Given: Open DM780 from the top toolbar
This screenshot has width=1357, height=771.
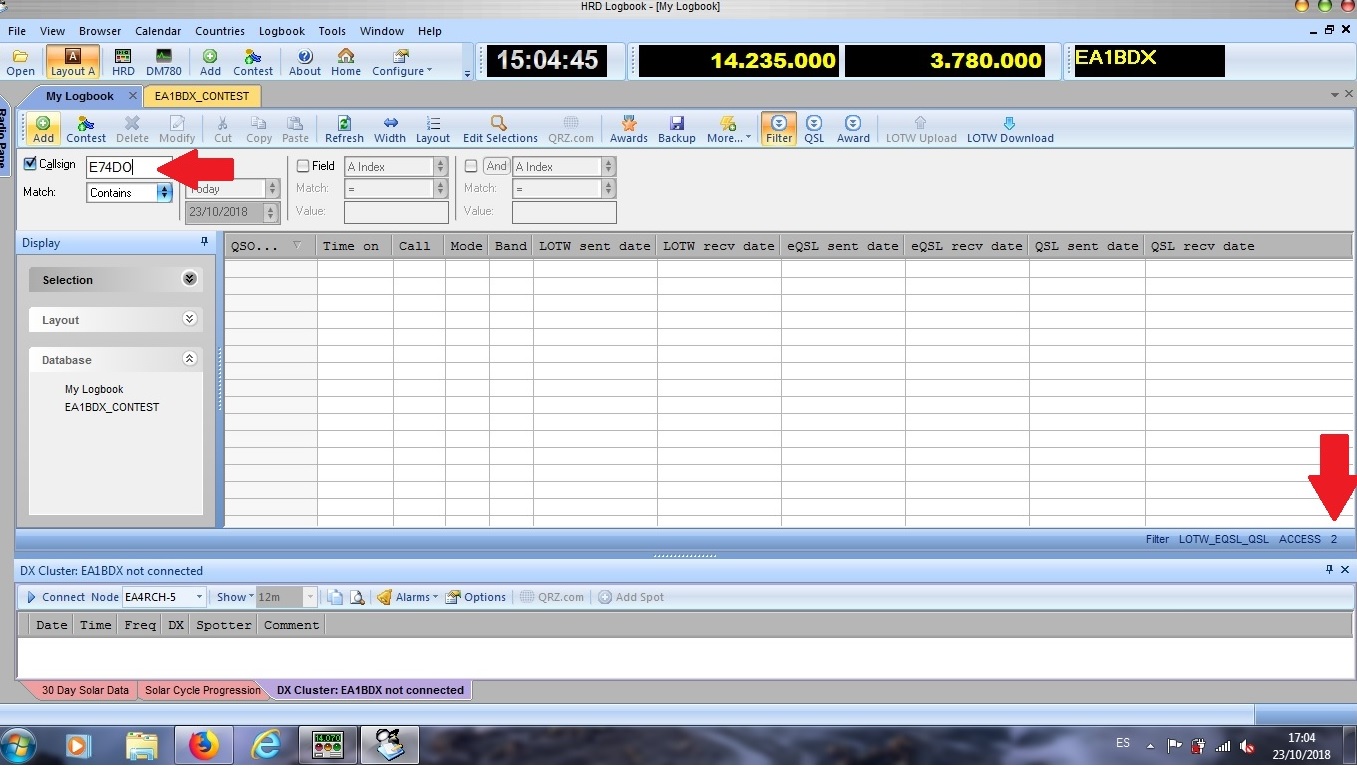Looking at the screenshot, I should pos(163,62).
